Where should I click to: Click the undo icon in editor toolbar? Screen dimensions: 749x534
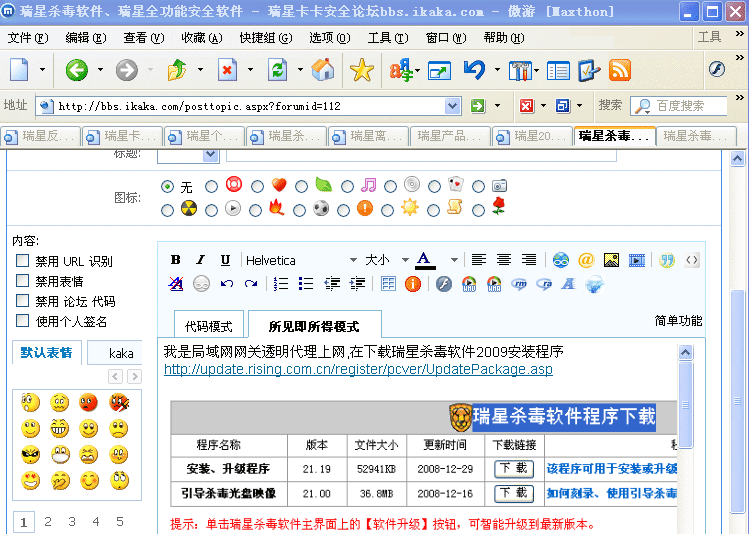coord(227,284)
